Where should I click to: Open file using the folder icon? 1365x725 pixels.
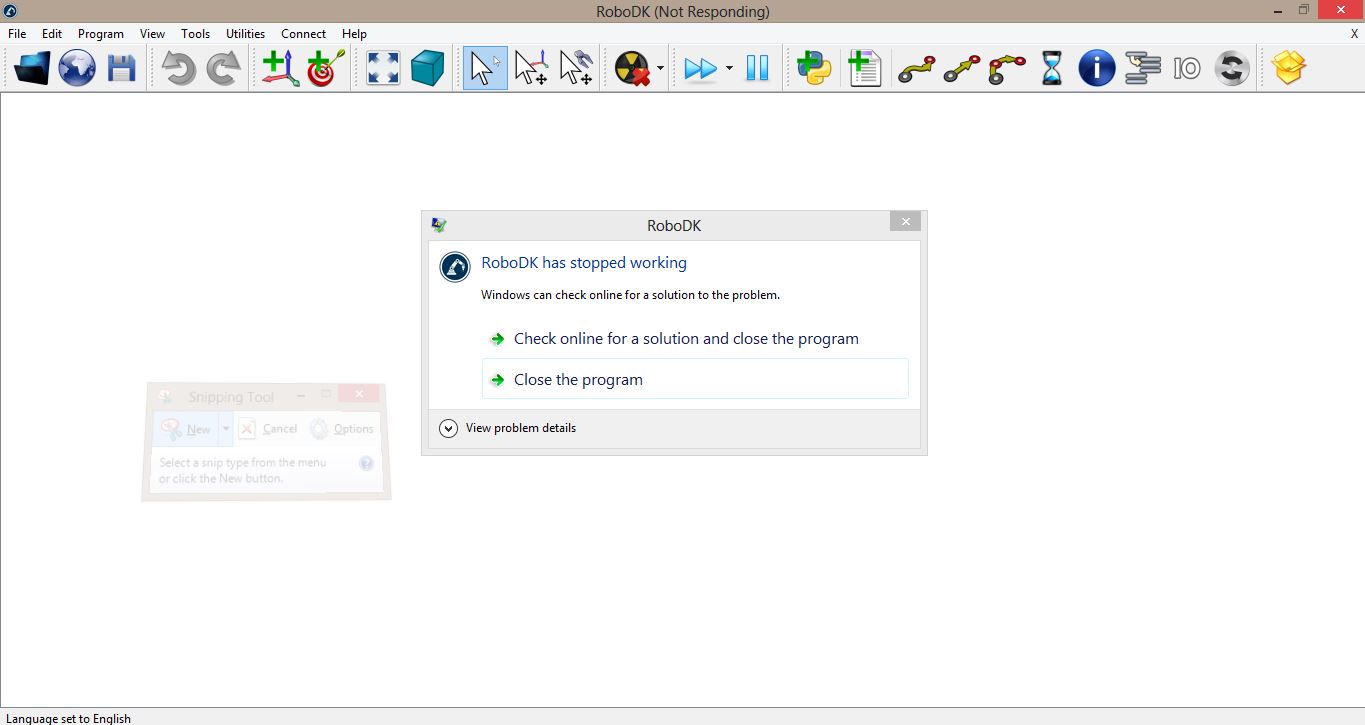pos(32,69)
